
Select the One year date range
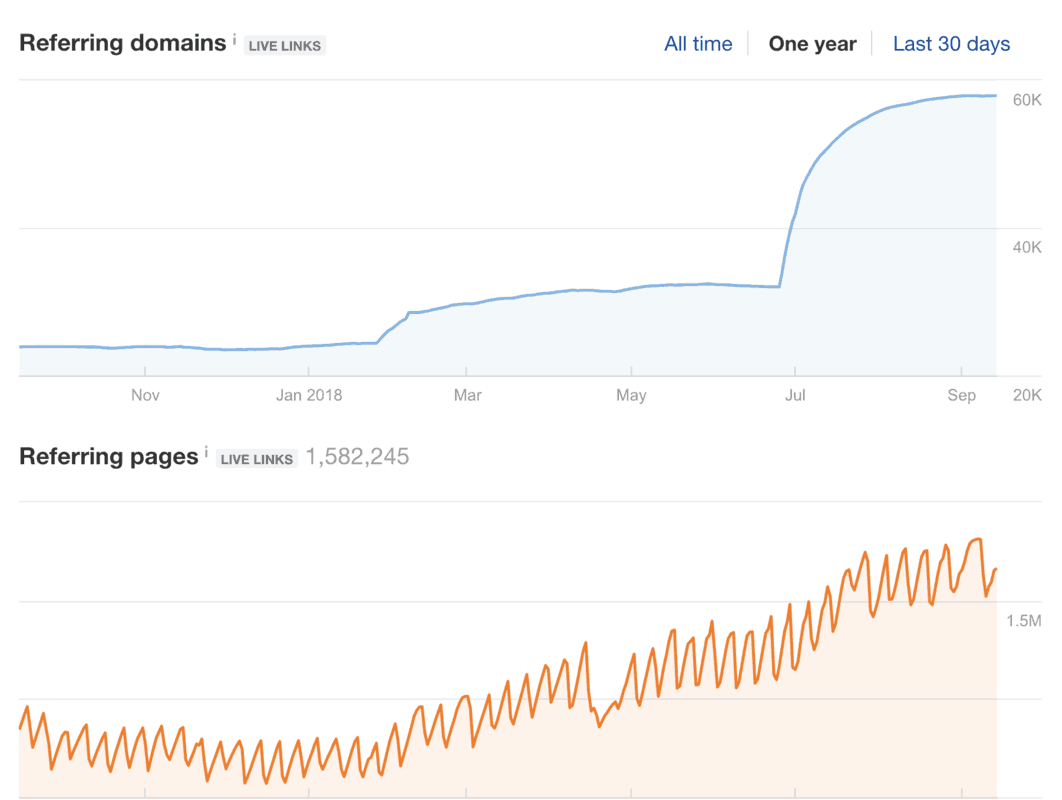pos(812,43)
